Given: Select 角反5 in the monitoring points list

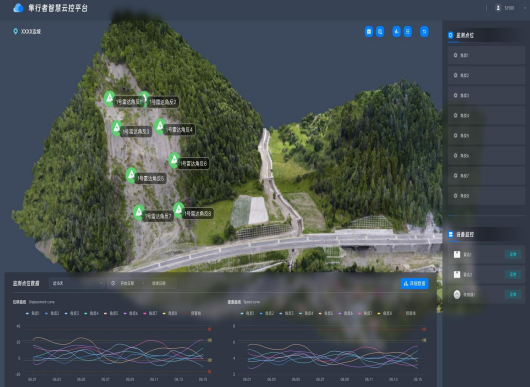Looking at the screenshot, I should pyautogui.click(x=486, y=136).
